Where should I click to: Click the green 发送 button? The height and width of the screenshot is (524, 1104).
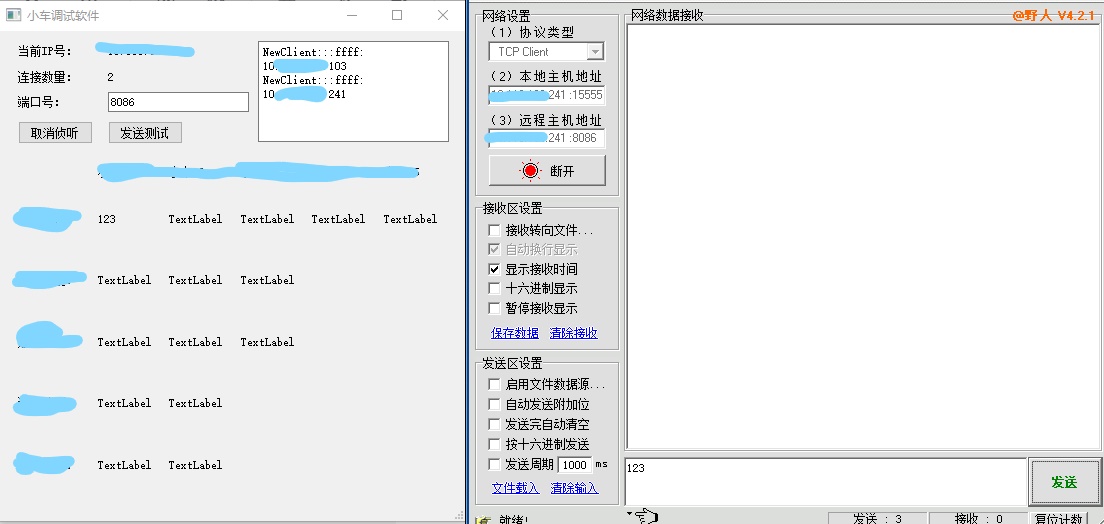click(1064, 482)
